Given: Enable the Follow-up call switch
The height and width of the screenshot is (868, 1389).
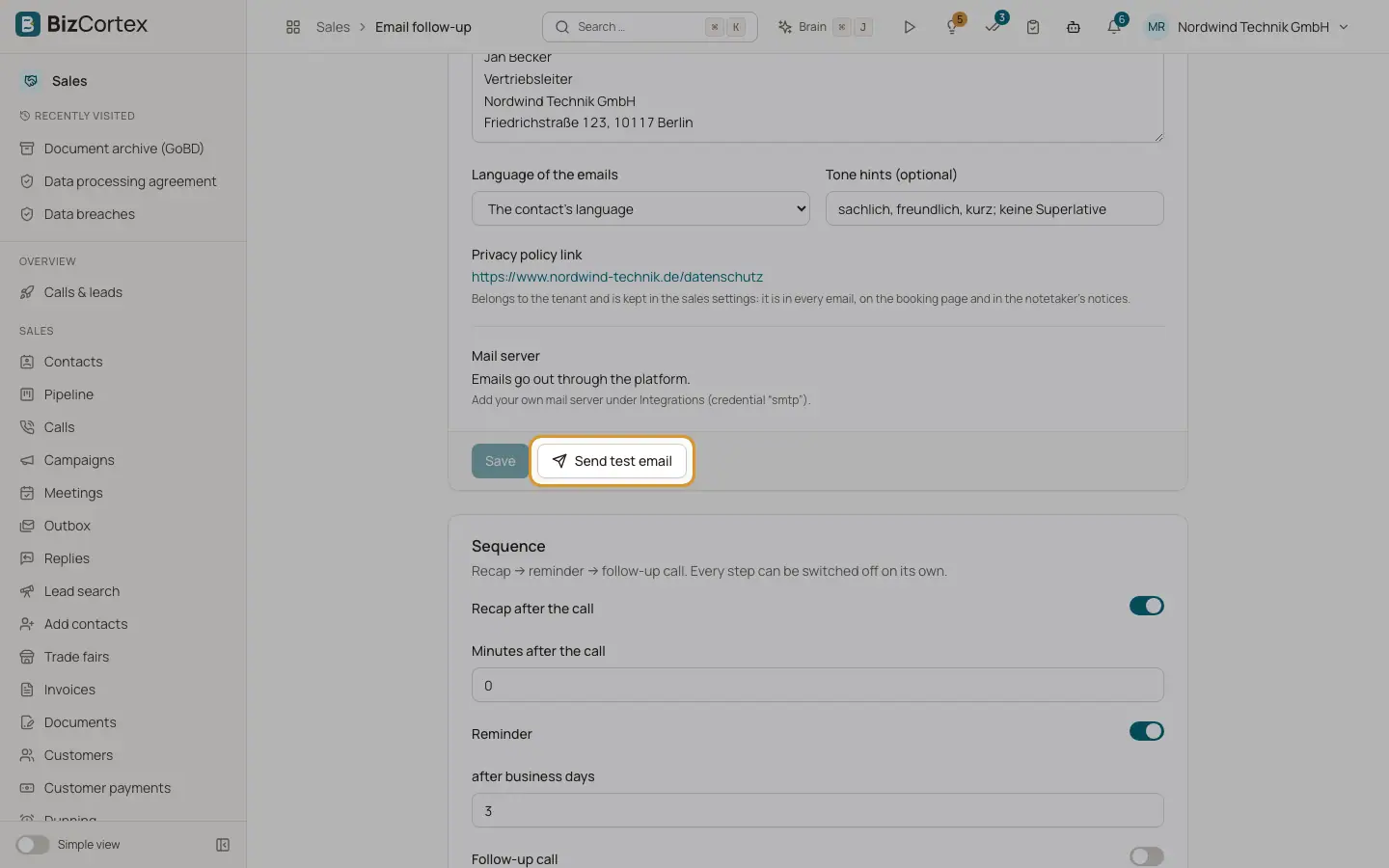Looking at the screenshot, I should [1147, 856].
